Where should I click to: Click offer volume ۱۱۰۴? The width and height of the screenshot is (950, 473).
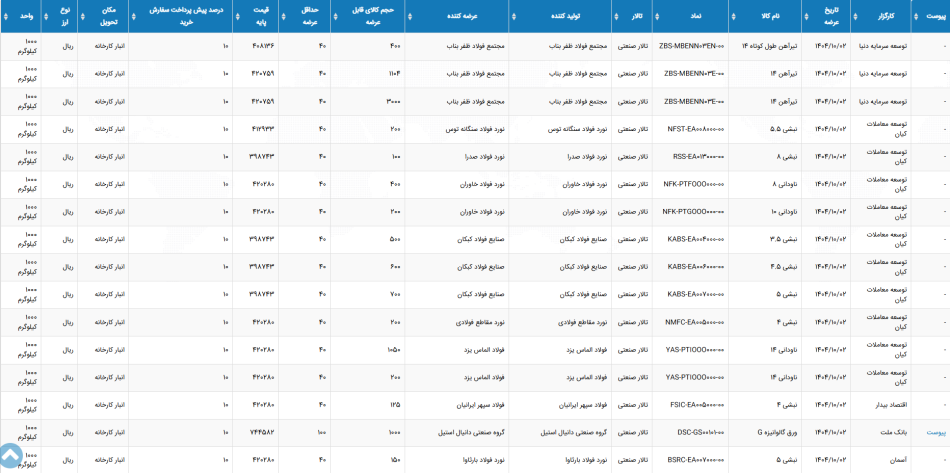[395, 74]
